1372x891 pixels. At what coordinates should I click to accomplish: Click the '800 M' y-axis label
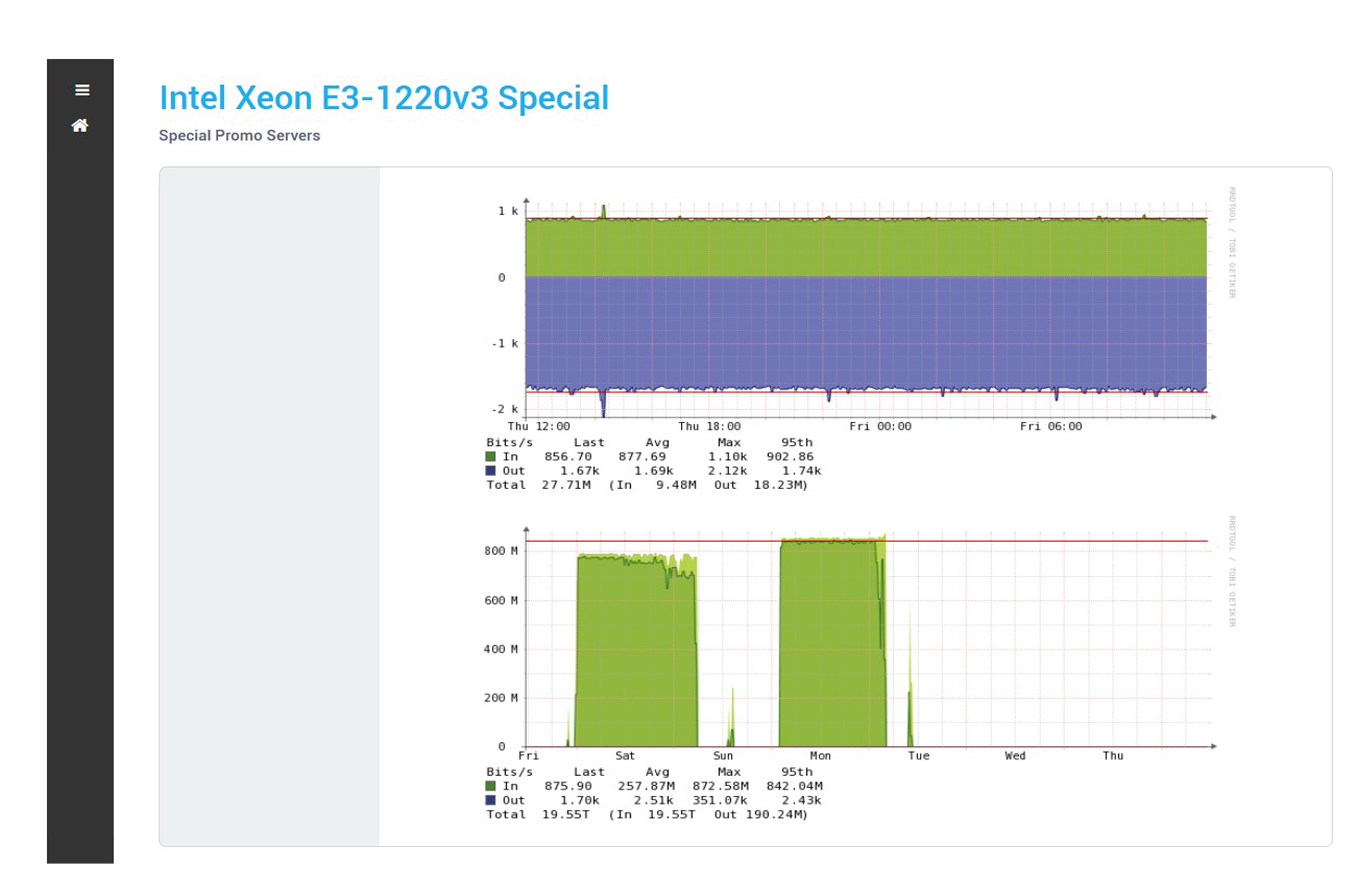[x=501, y=551]
